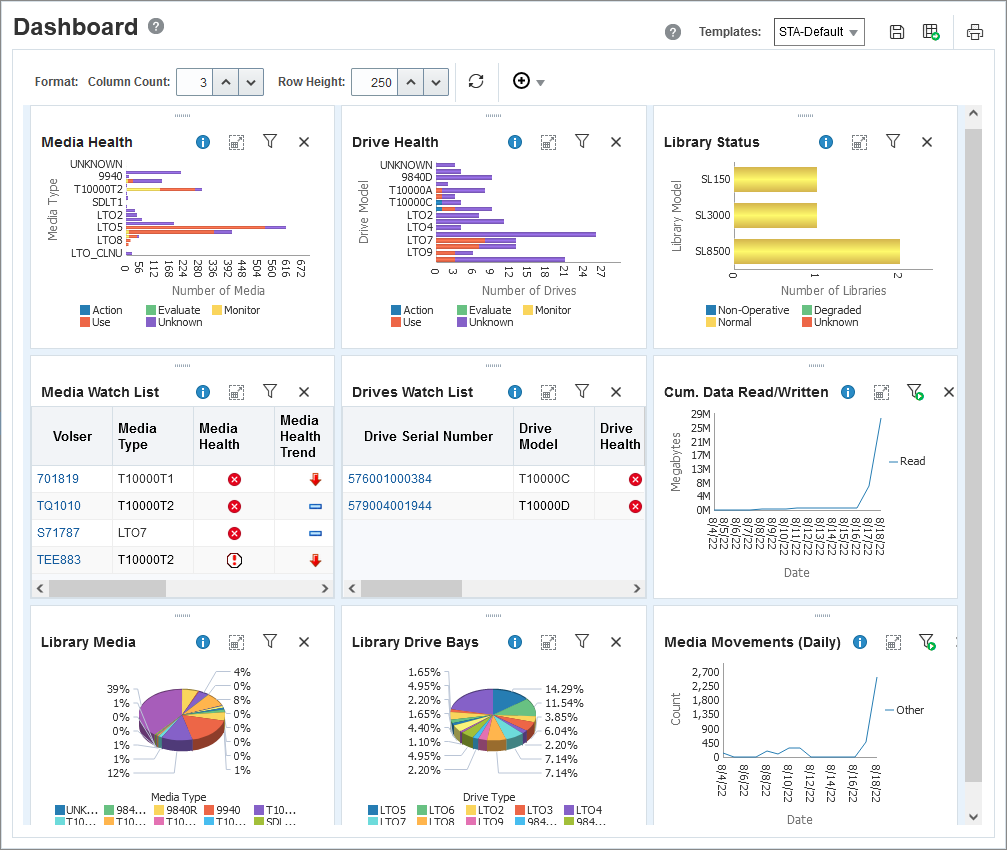The image size is (1007, 850).
Task: Close the Media Health portlet
Action: [x=304, y=142]
